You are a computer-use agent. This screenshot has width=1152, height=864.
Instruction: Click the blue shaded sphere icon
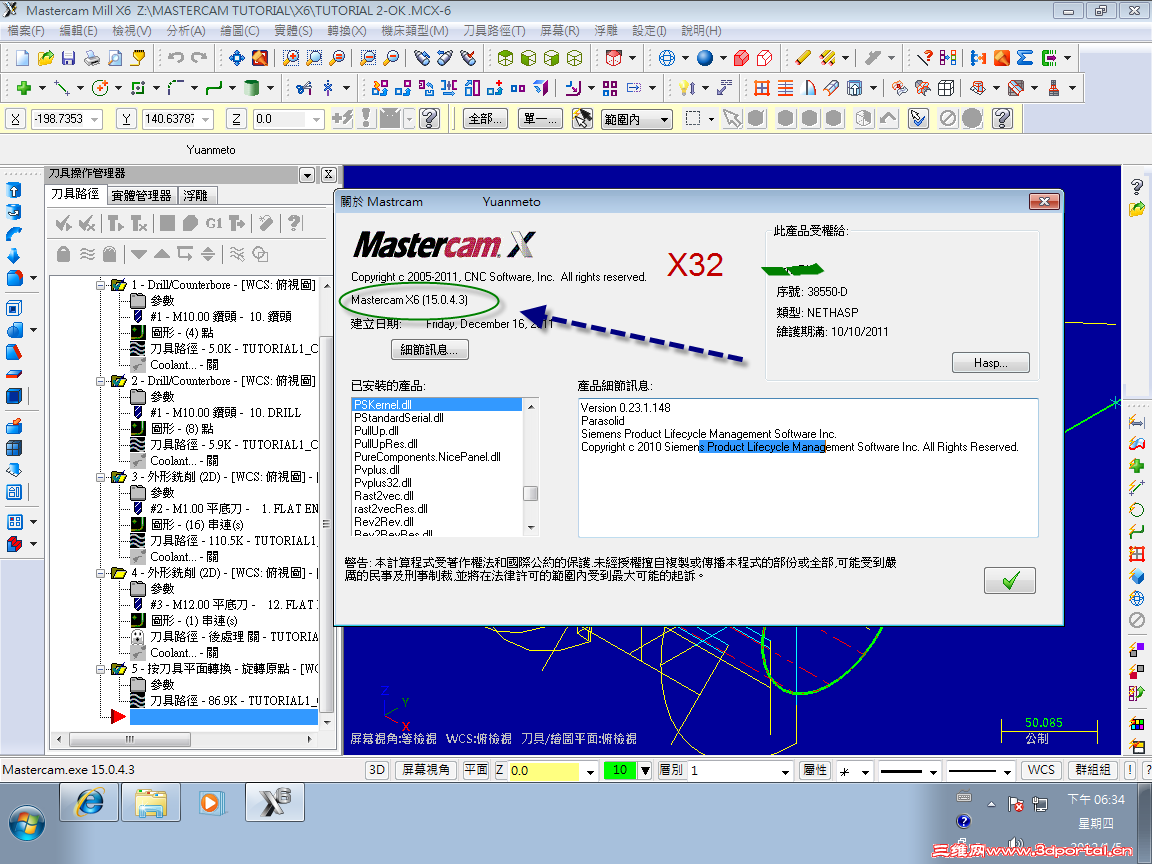pos(705,57)
